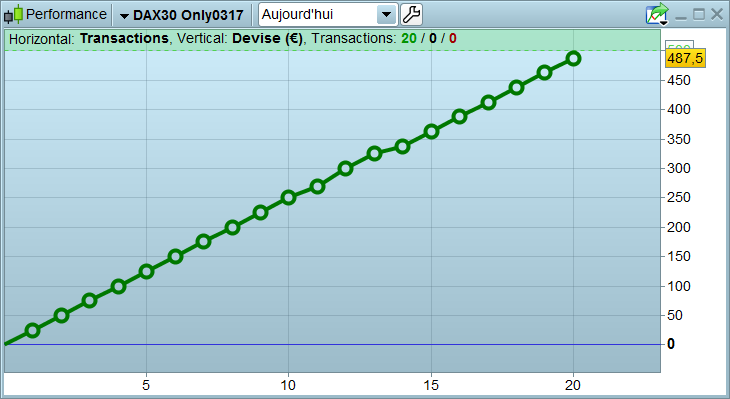Click the 250 vertical axis label
730x399 pixels.
pos(679,197)
